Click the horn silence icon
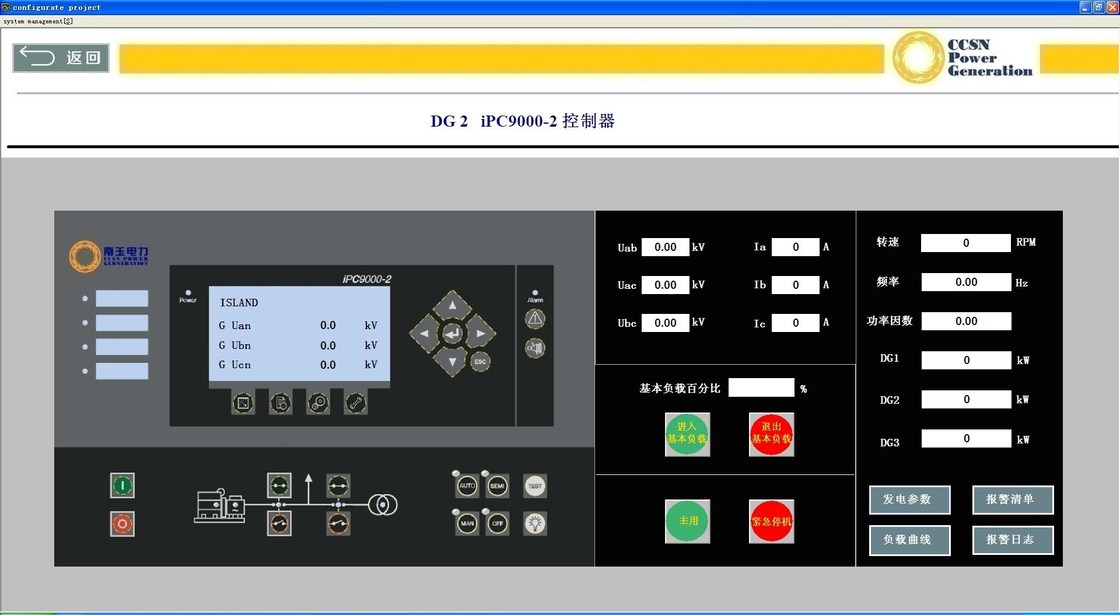This screenshot has height=615, width=1120. [x=535, y=348]
